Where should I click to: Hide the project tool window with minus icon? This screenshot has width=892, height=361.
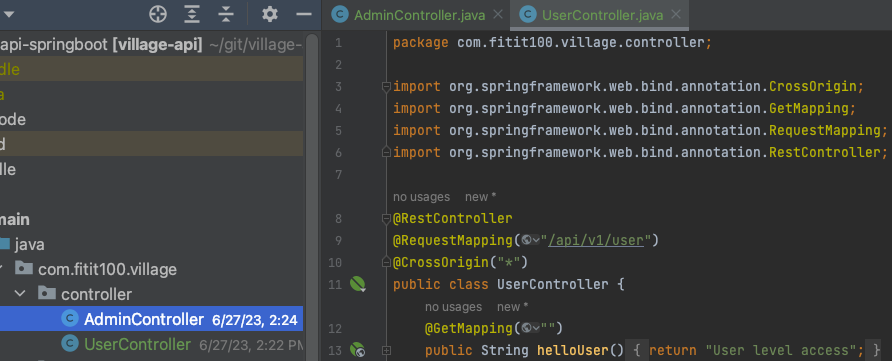pos(304,14)
